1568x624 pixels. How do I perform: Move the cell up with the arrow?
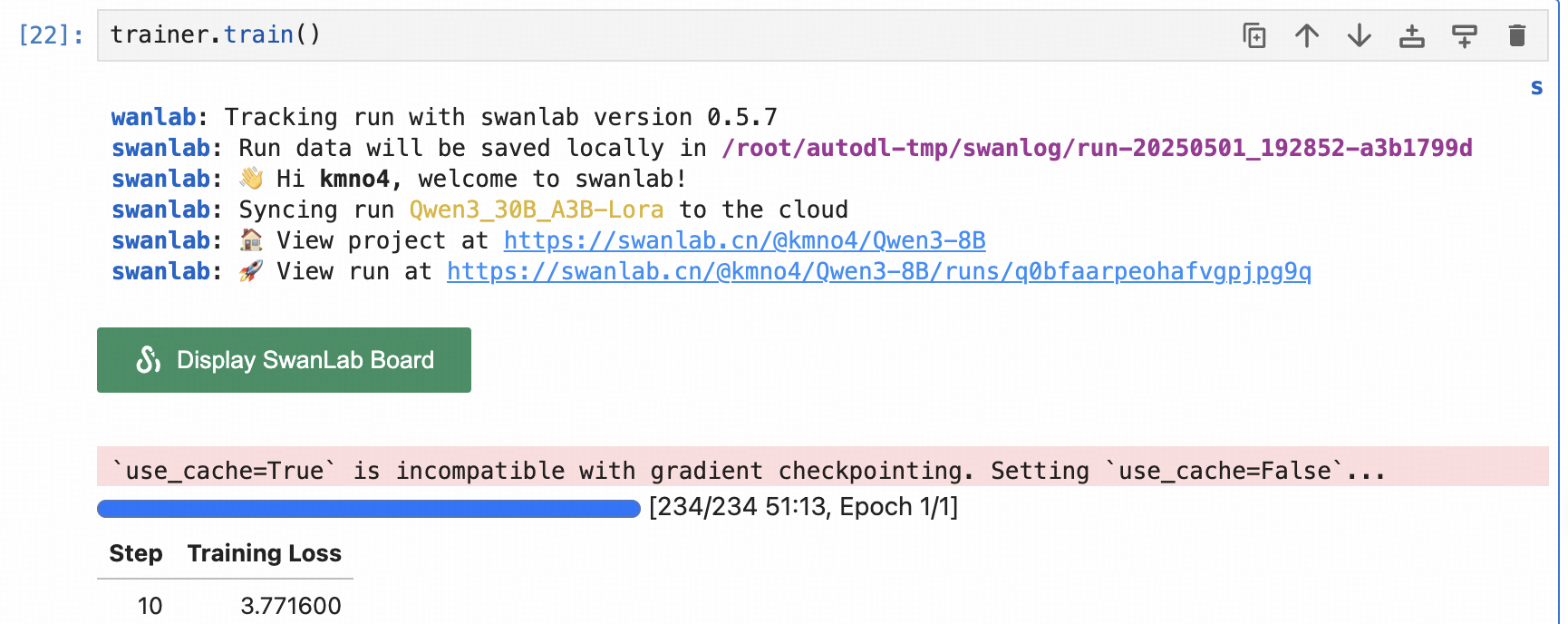pyautogui.click(x=1307, y=36)
